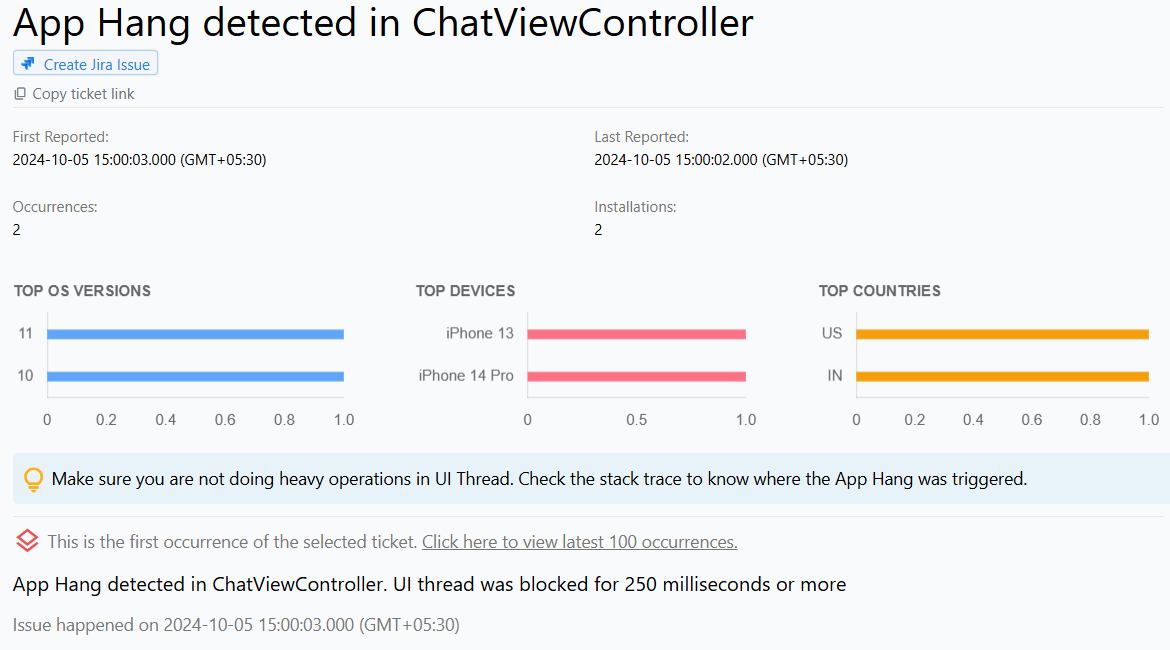The image size is (1170, 650).
Task: Click the App Hang page title
Action: (382, 22)
